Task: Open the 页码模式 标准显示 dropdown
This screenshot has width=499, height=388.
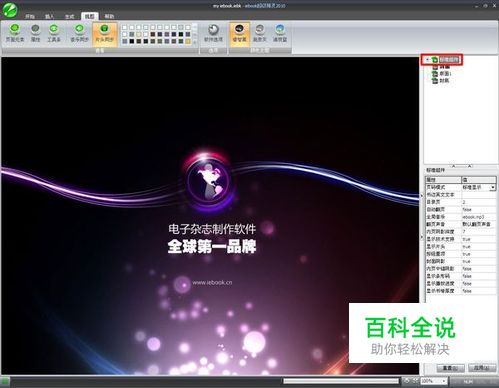Action: tap(493, 187)
